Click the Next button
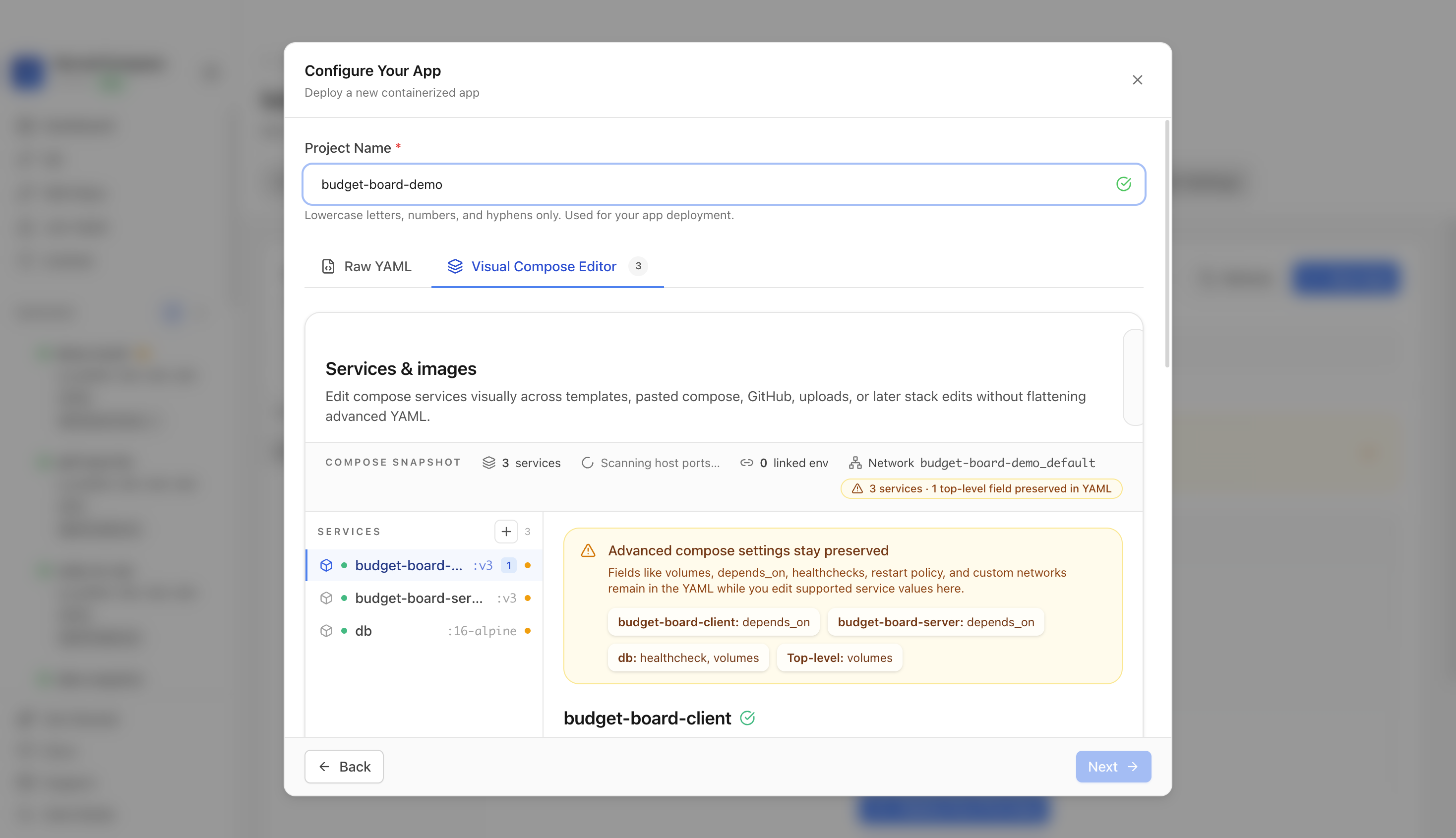 click(1113, 767)
